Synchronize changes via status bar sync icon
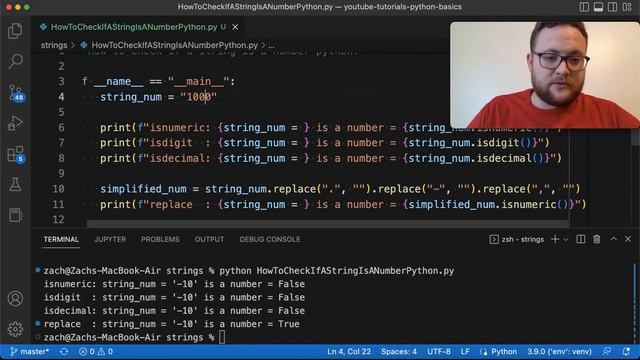Image resolution: width=640 pixels, height=360 pixels. pos(64,351)
